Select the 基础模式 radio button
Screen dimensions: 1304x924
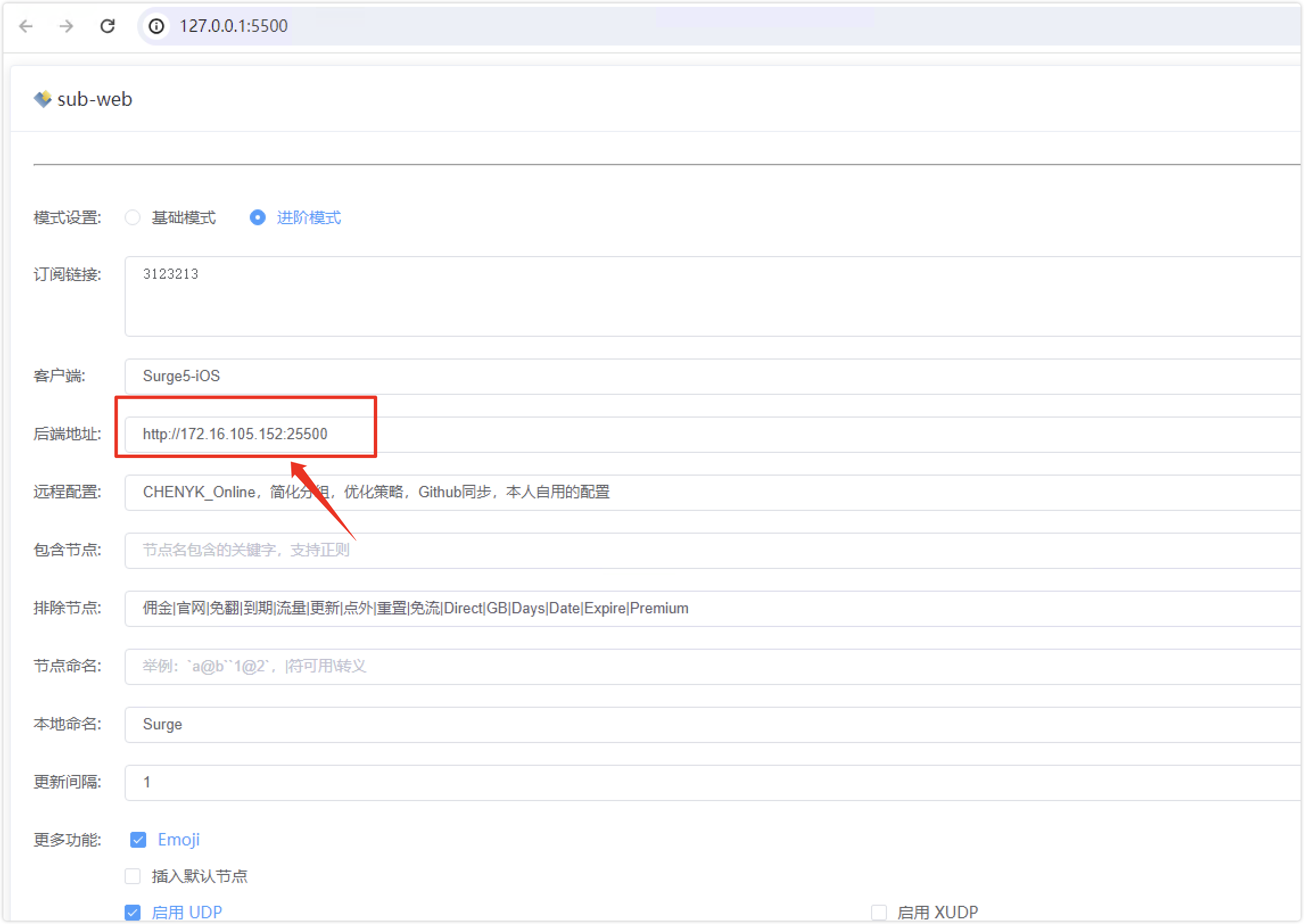(x=133, y=217)
